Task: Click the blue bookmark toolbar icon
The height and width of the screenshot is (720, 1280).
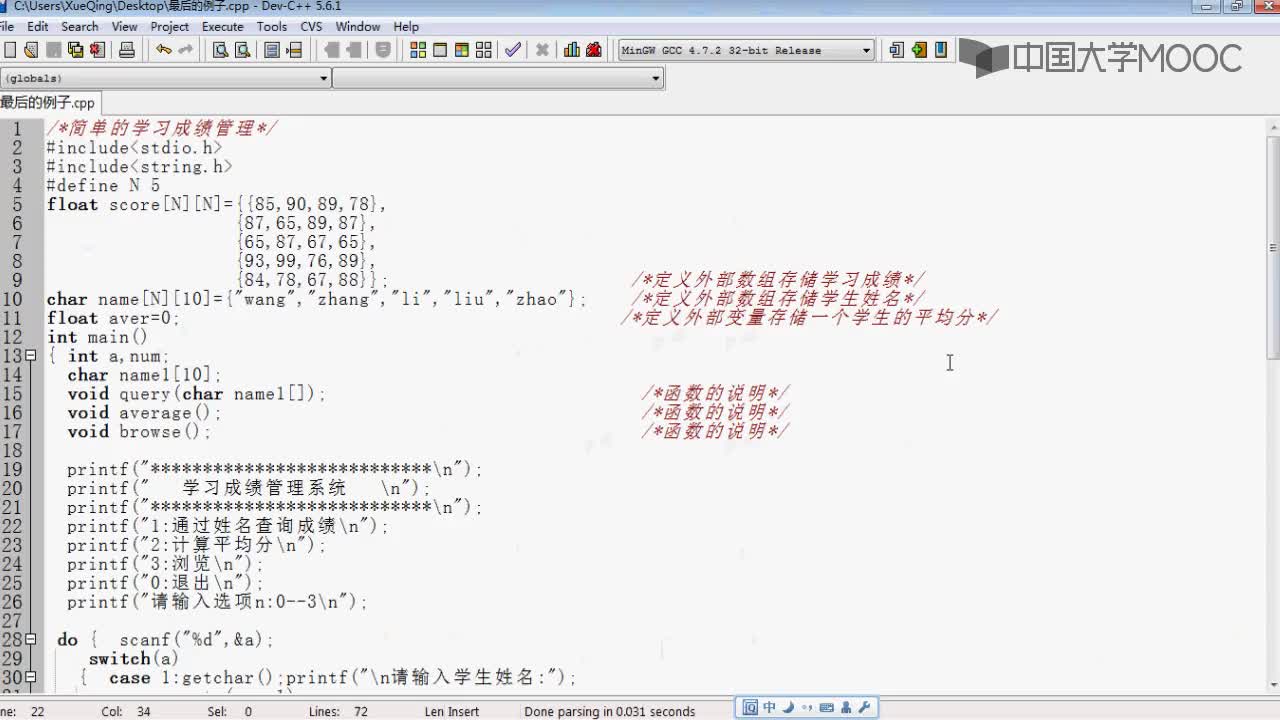Action: 941,50
